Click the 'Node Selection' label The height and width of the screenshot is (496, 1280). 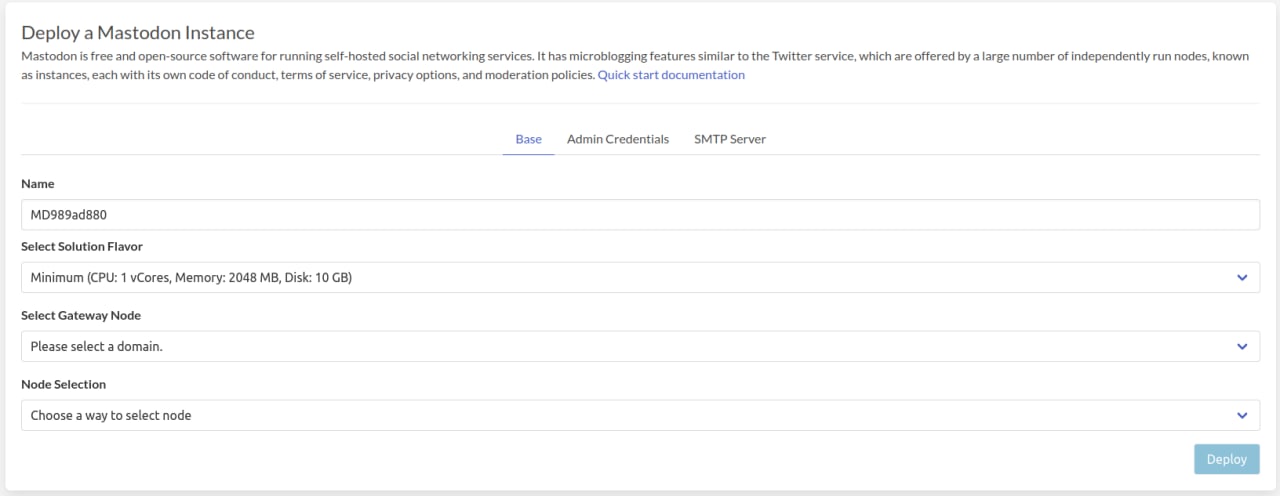[x=63, y=384]
